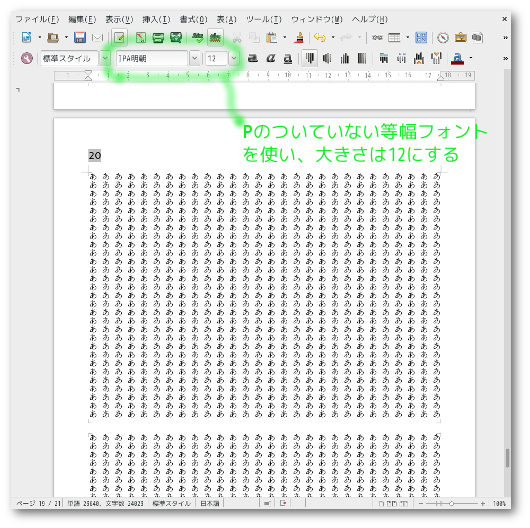This screenshot has width=530, height=528.
Task: Click the Save document floppy icon
Action: (x=80, y=38)
